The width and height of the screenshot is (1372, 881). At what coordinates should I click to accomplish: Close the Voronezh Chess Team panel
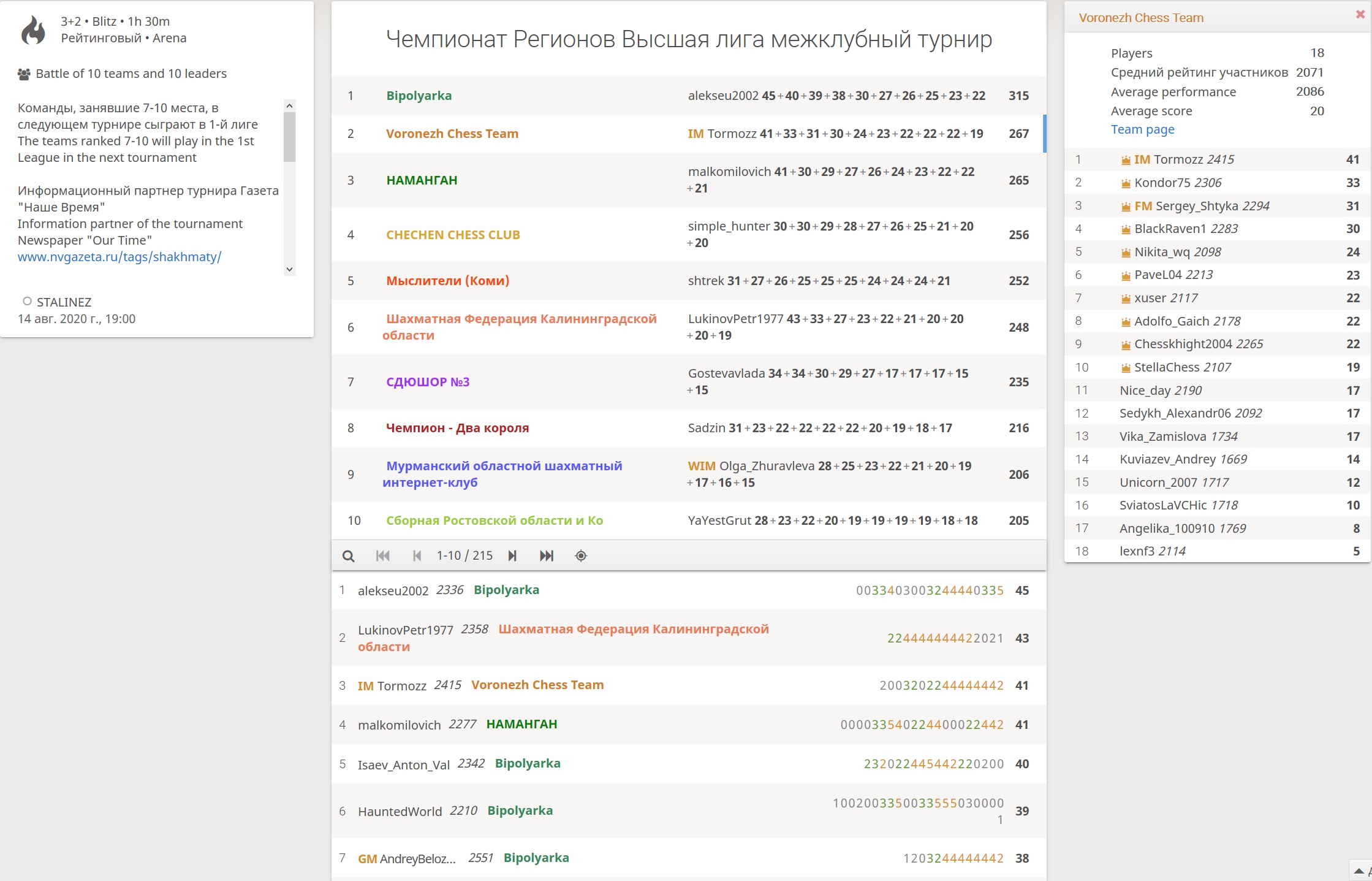(1360, 14)
